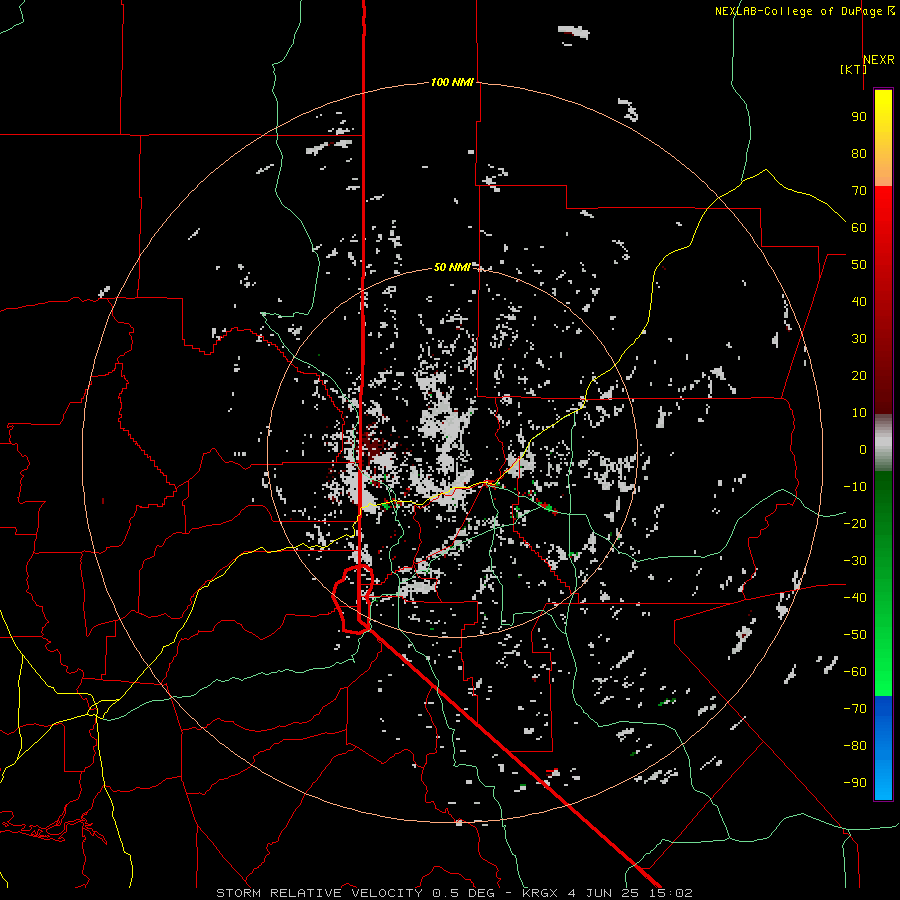
Task: Click the positive 10 scale value
Action: pos(859,413)
